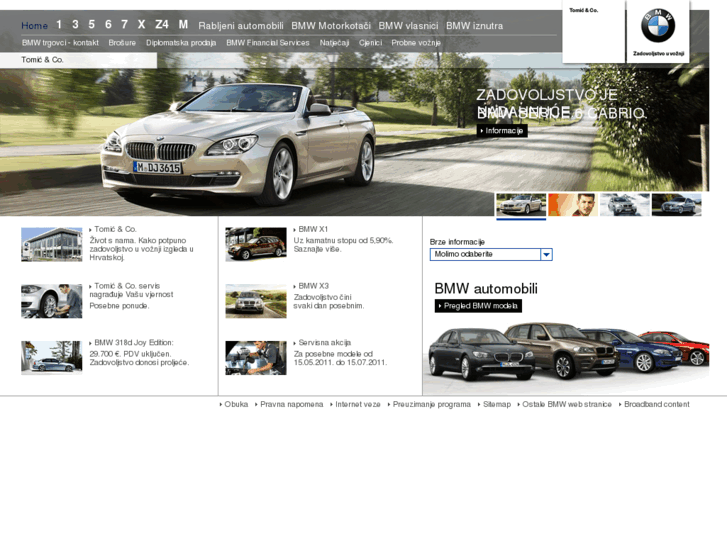The width and height of the screenshot is (727, 545).
Task: Open the BMW X1 teaser link
Action: tap(313, 229)
